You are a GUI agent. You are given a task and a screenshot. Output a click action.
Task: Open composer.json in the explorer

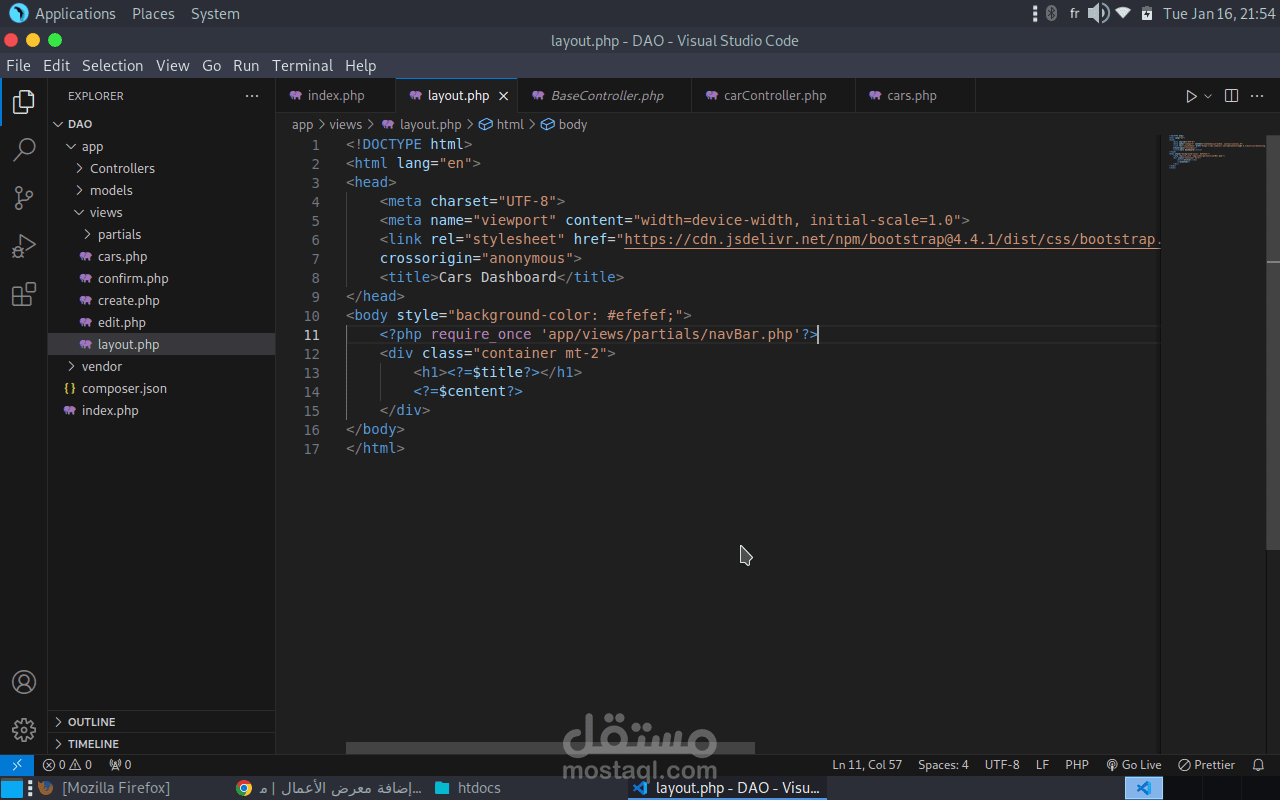[x=124, y=388]
